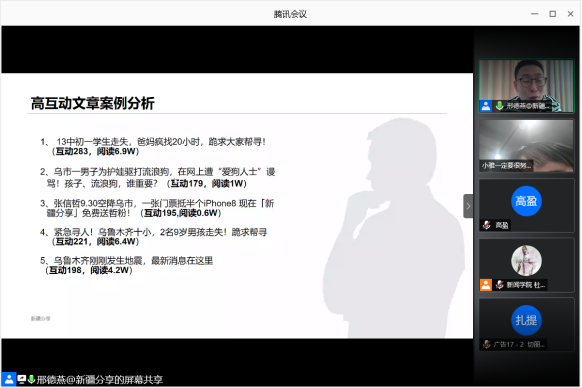Click the orange user icon on 新闻学院 tile
Viewport: 582px width, 388px height.
point(485,285)
